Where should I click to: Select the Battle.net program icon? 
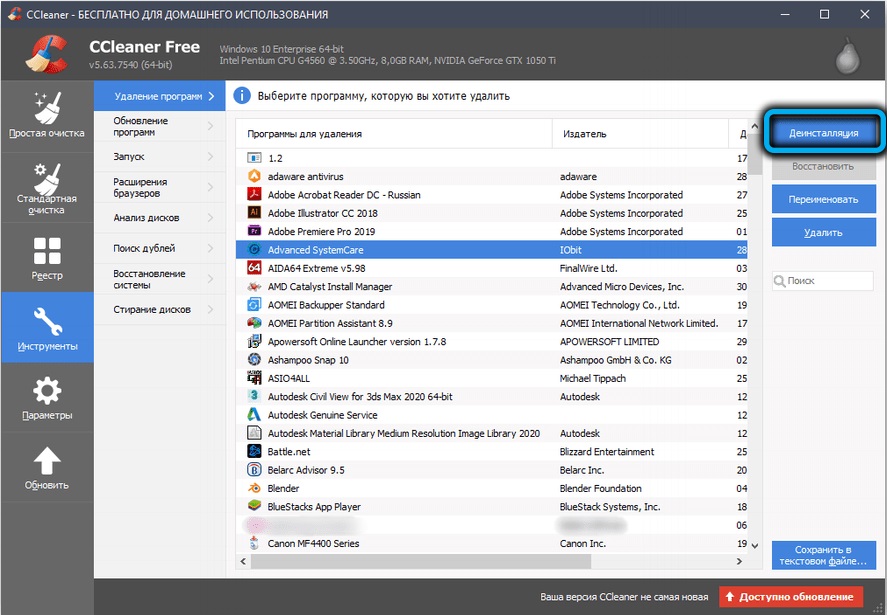coord(253,452)
